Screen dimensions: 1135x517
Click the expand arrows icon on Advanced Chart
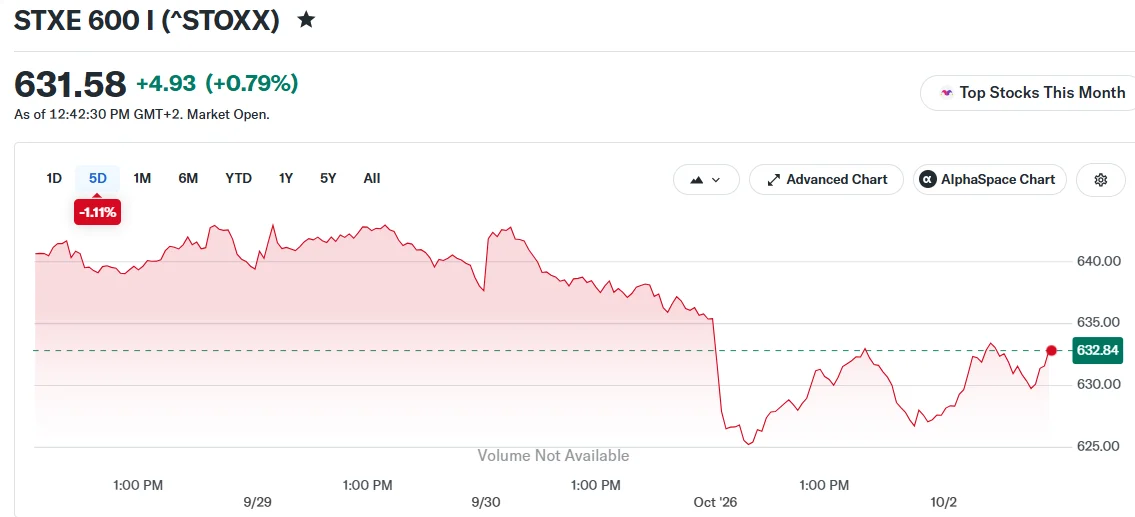coord(774,180)
